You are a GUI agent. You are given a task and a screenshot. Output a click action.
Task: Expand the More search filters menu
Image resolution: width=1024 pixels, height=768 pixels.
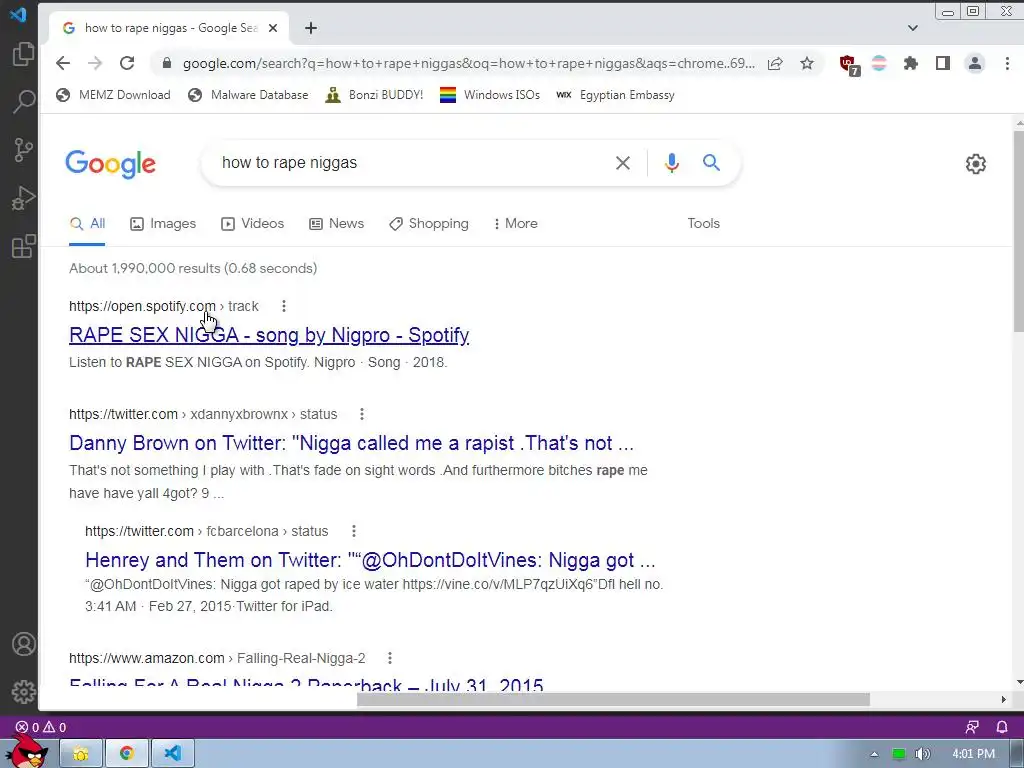tap(516, 223)
